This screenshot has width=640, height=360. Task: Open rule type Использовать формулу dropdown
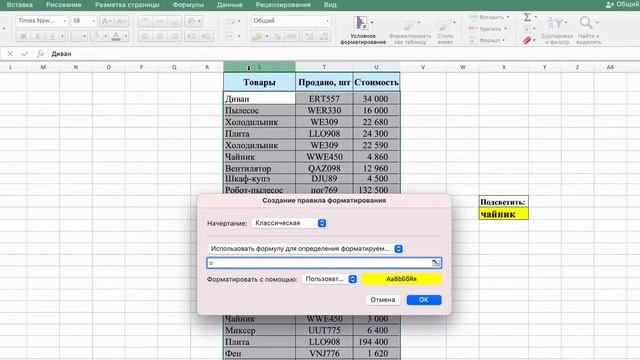tap(305, 249)
